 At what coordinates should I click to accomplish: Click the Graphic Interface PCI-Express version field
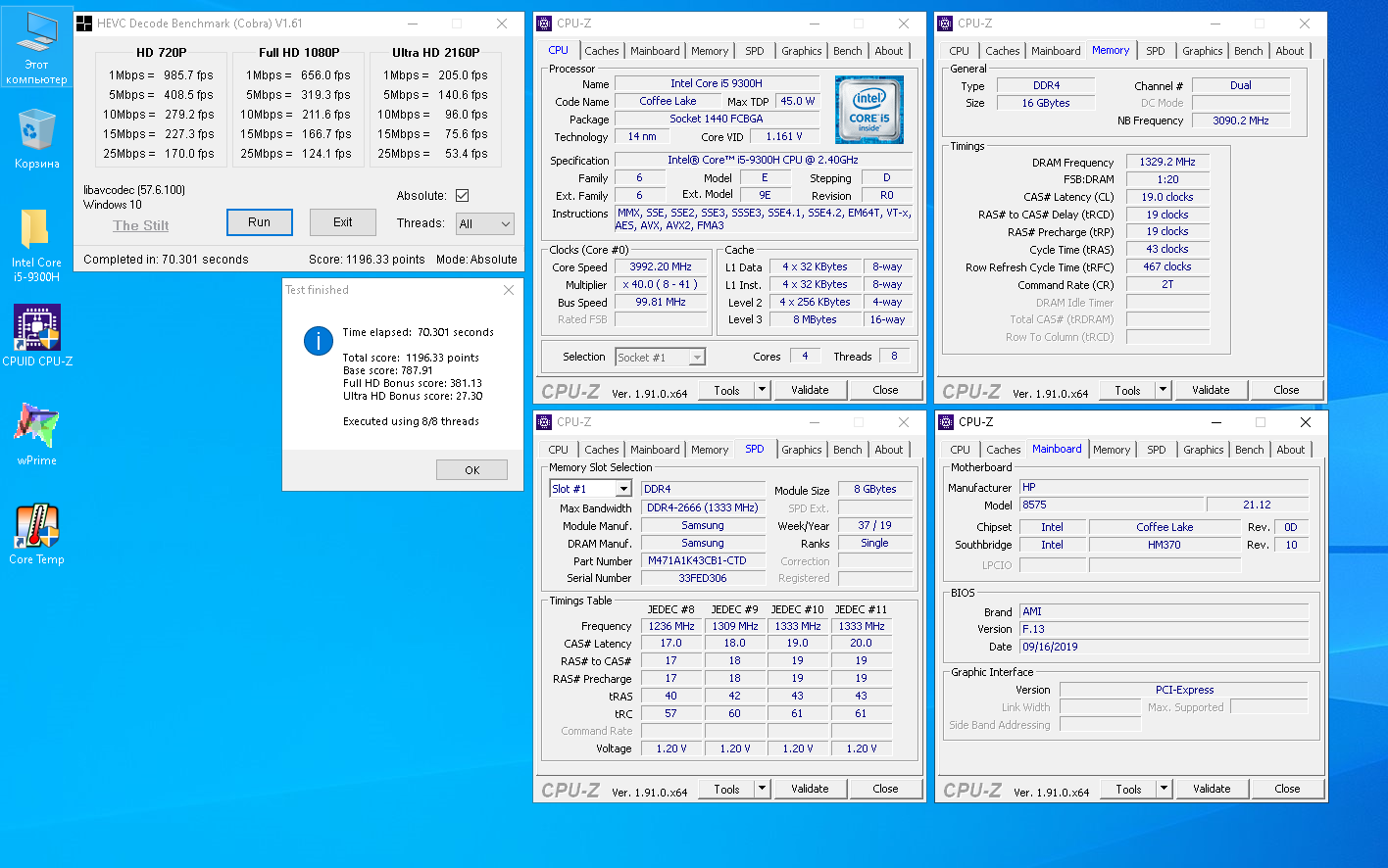tap(1183, 690)
